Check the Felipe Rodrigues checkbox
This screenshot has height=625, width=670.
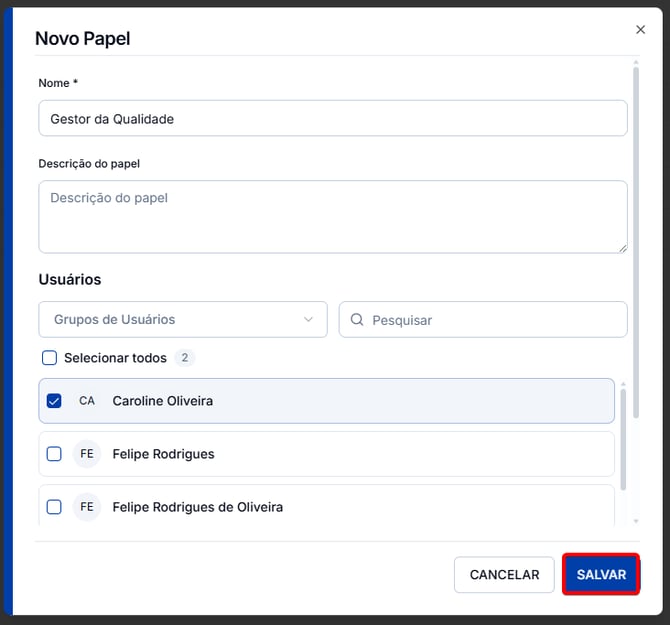click(54, 454)
